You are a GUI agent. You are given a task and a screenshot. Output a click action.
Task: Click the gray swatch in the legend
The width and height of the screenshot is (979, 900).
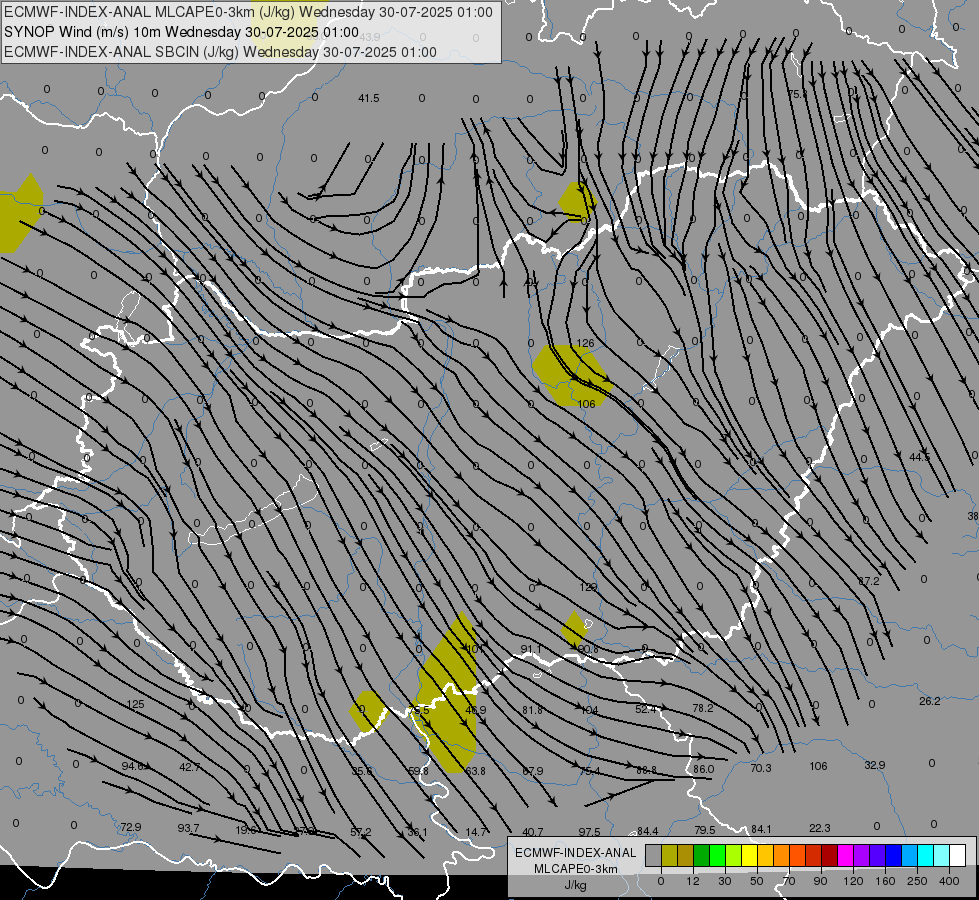click(654, 855)
